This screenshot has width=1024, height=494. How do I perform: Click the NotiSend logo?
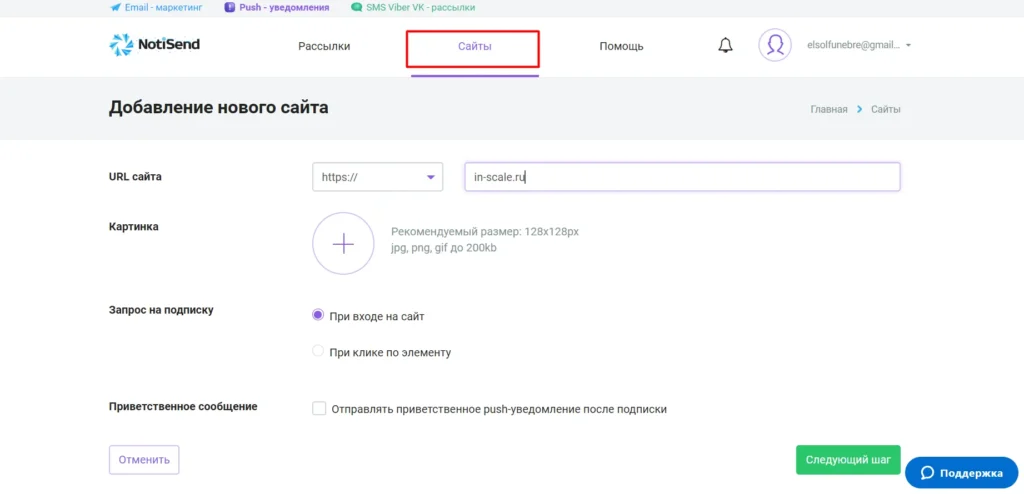click(155, 44)
